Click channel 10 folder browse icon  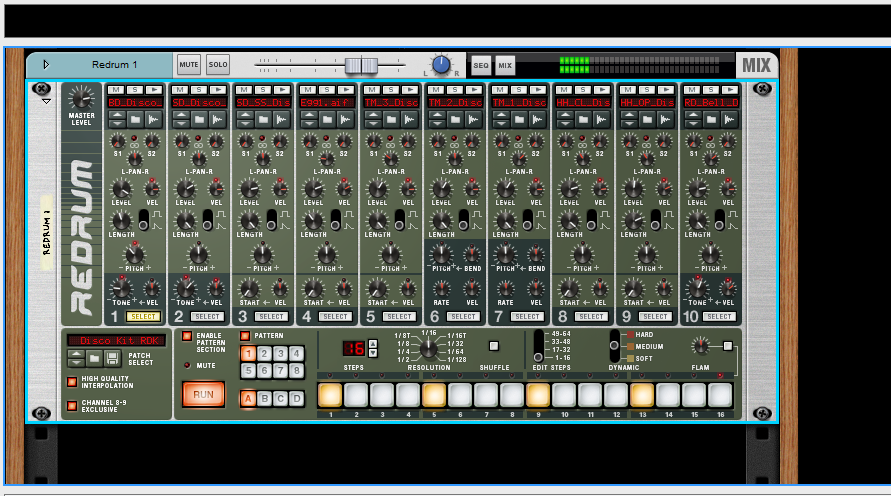pyautogui.click(x=711, y=119)
